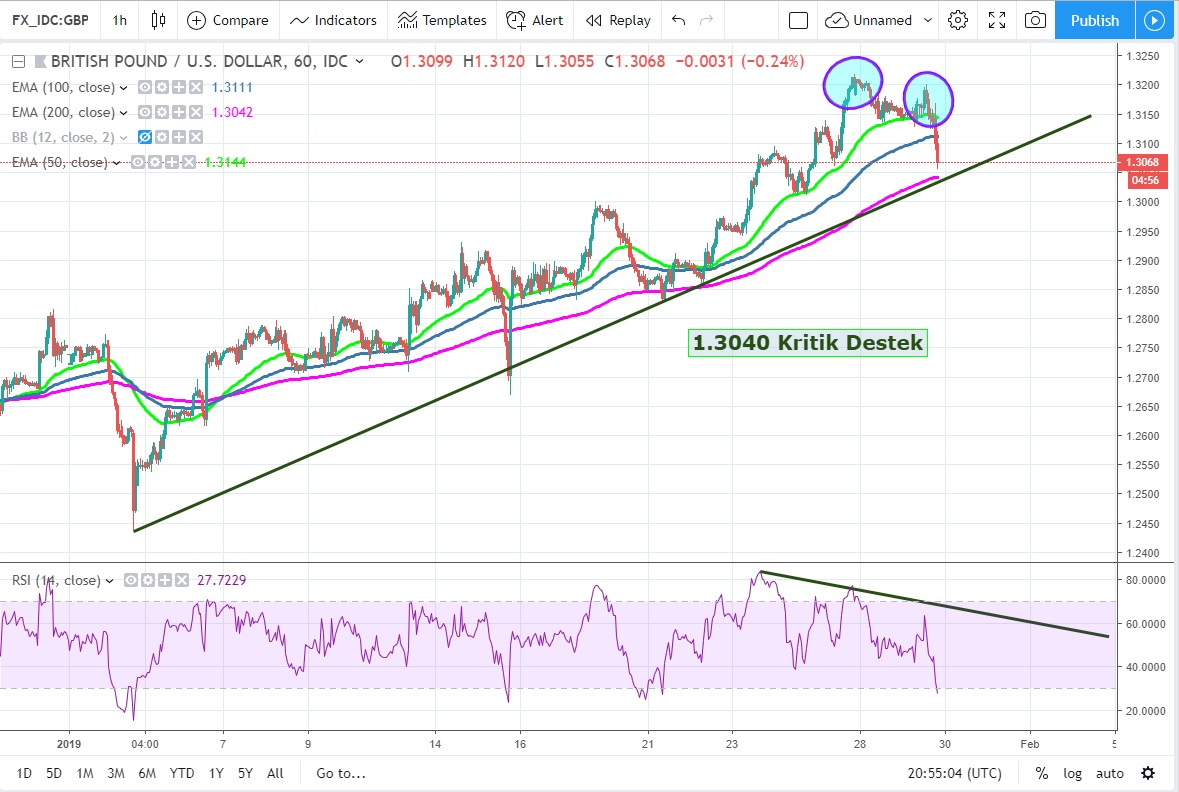This screenshot has height=792, width=1179.
Task: Show the hidden BB (12, close, 2) indicator
Action: coord(146,137)
